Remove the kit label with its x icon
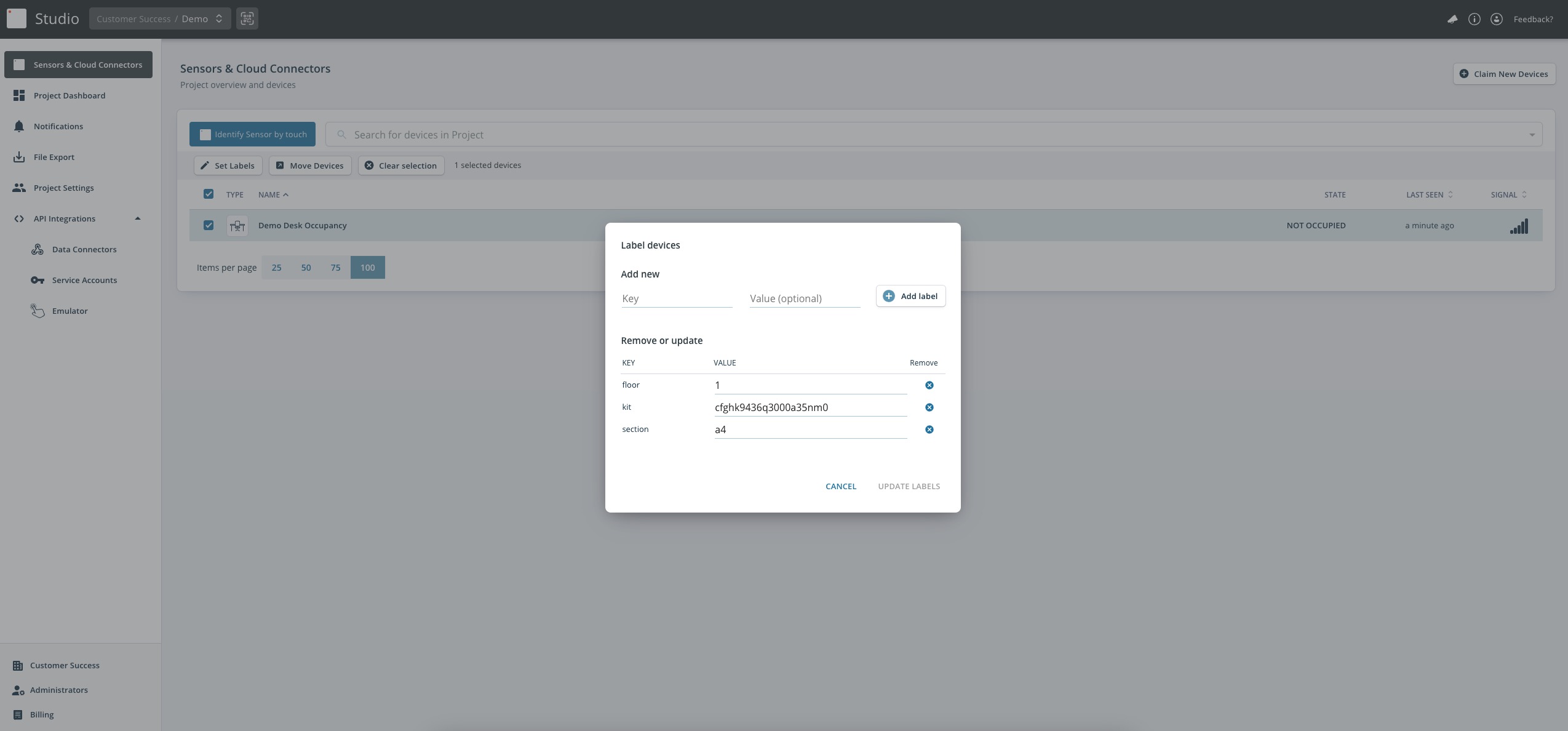The height and width of the screenshot is (731, 1568). (929, 407)
